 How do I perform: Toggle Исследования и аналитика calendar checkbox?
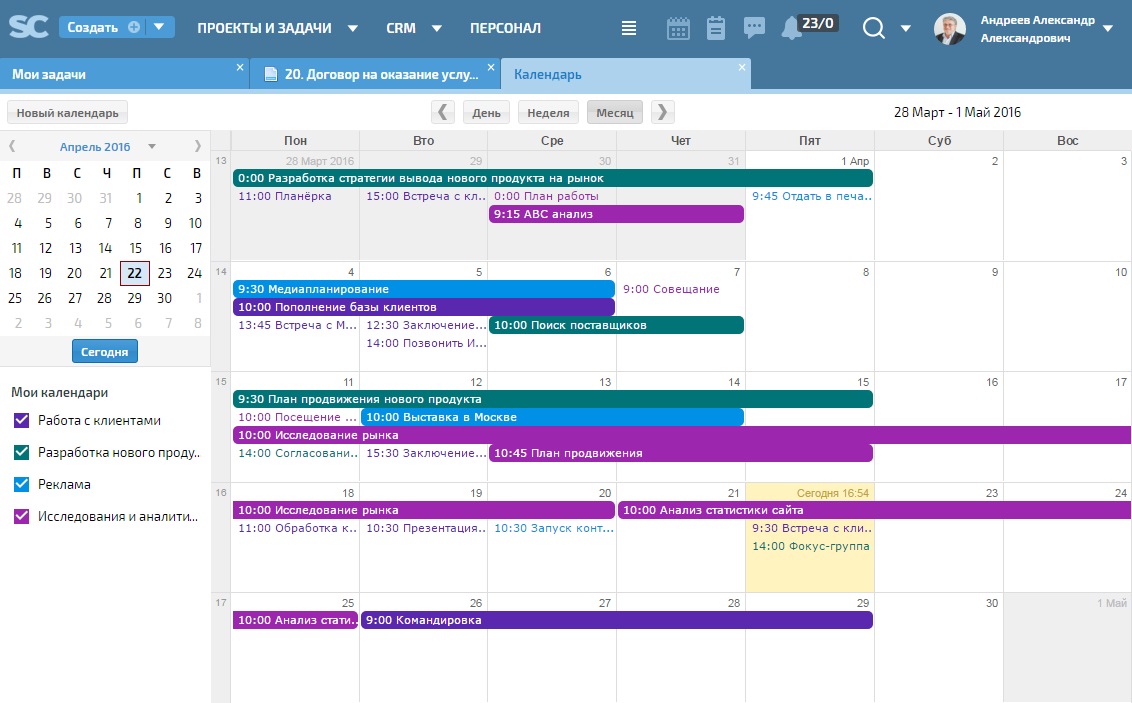(x=22, y=516)
